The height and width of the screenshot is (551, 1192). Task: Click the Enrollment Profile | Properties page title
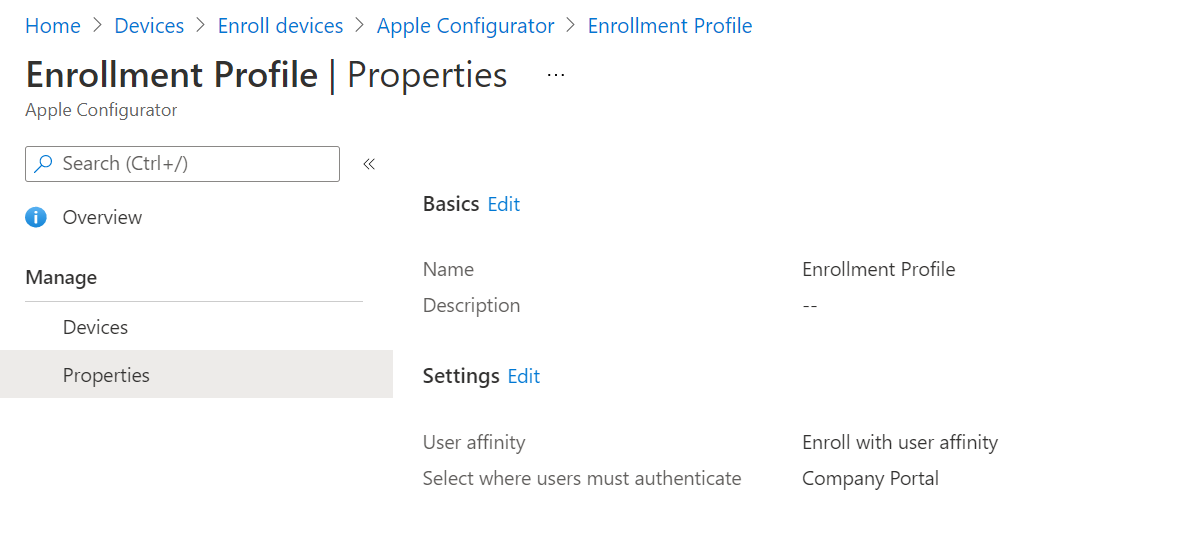point(266,75)
